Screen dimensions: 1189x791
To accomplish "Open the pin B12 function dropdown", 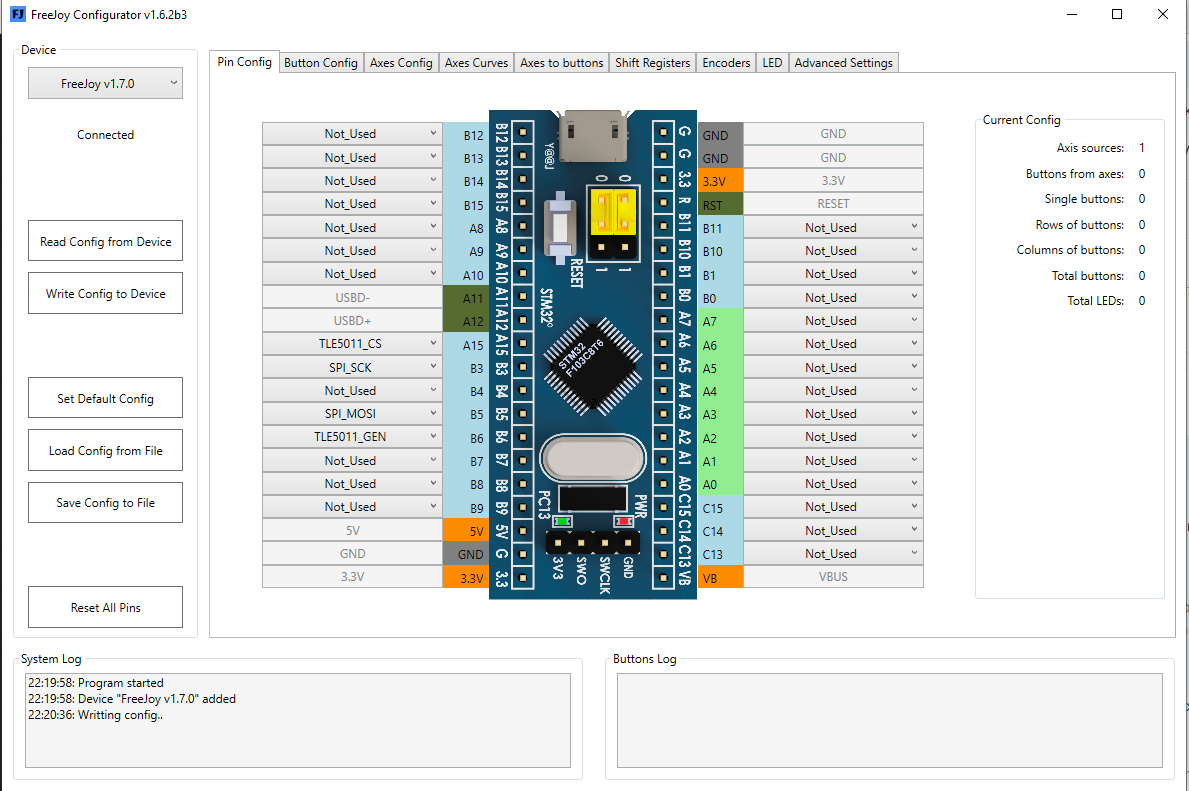I will [x=352, y=133].
